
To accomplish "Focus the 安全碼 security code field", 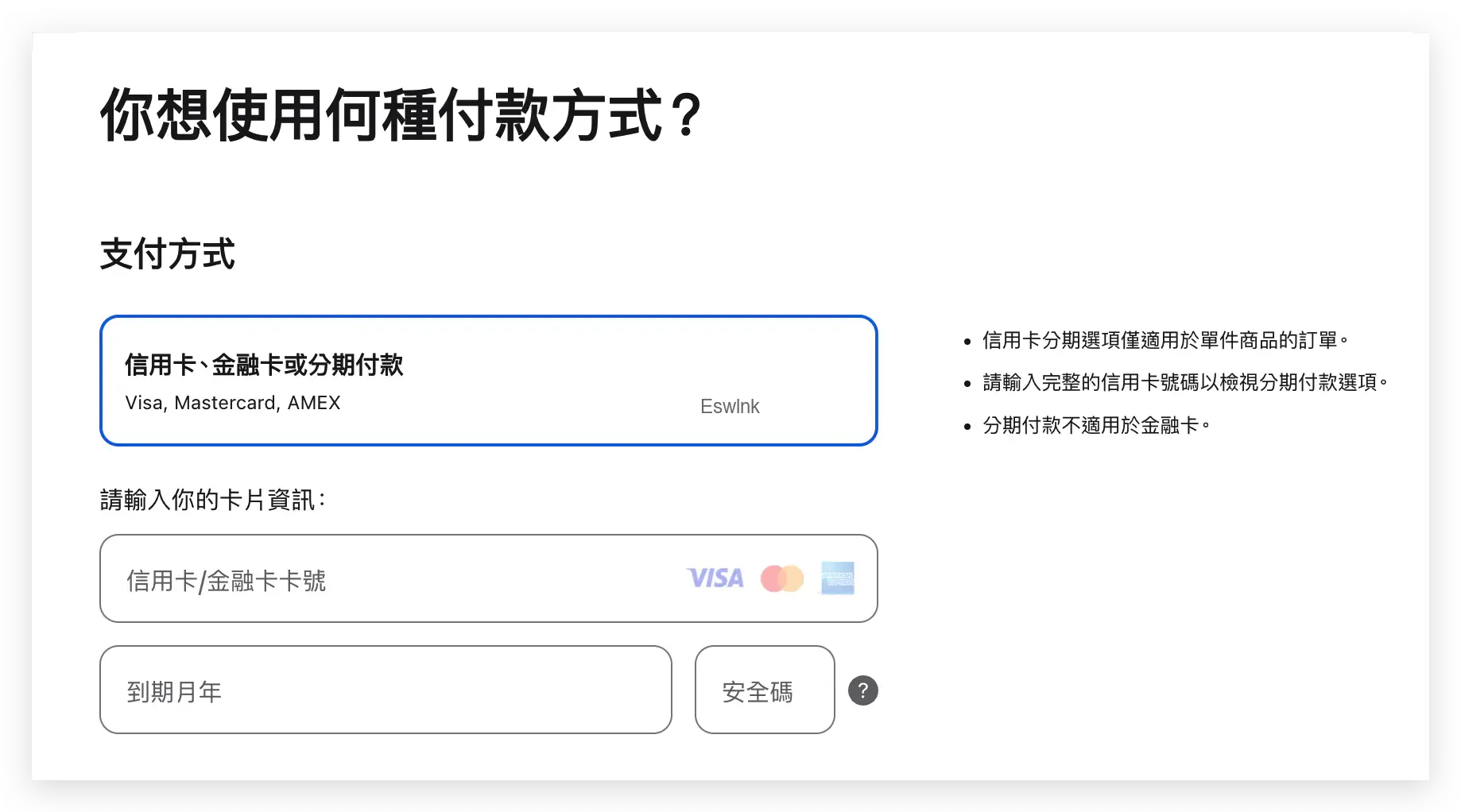I will (764, 690).
